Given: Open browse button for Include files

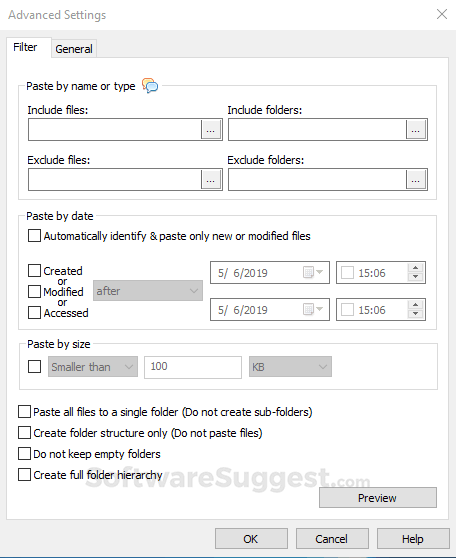Looking at the screenshot, I should click(211, 130).
